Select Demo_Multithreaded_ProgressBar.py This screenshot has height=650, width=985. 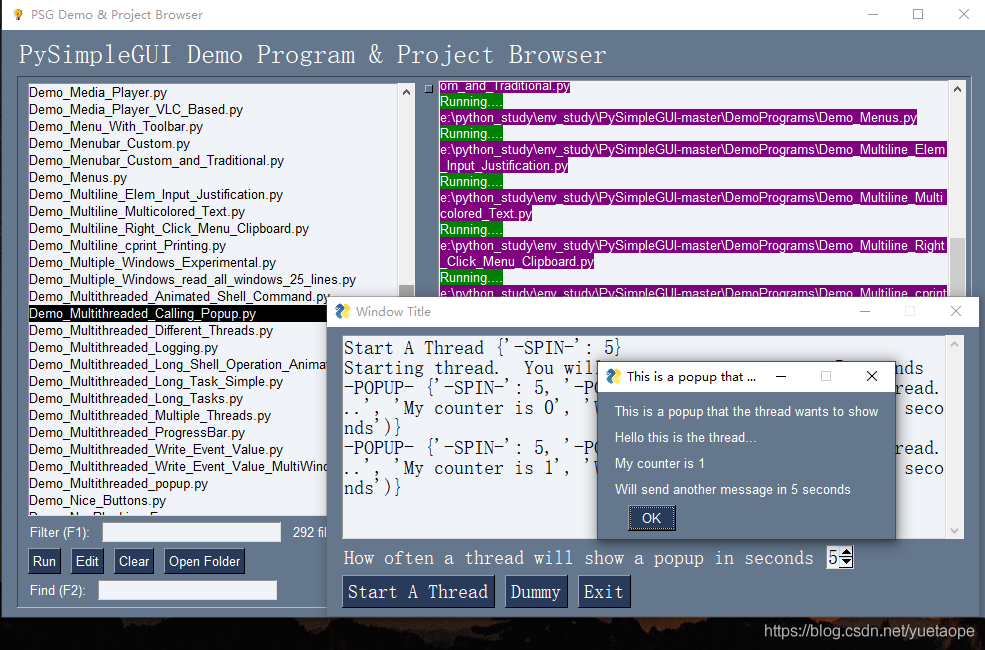click(x=137, y=432)
